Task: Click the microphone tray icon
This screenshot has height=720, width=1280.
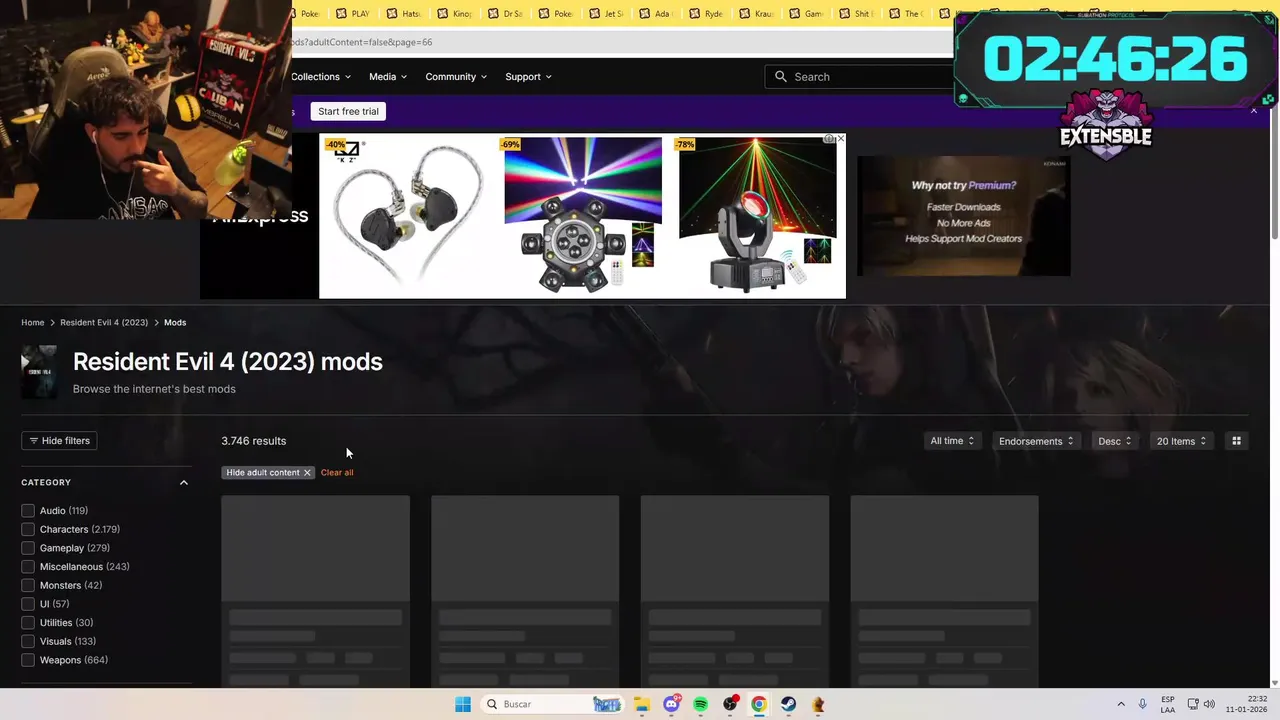Action: point(1142,704)
